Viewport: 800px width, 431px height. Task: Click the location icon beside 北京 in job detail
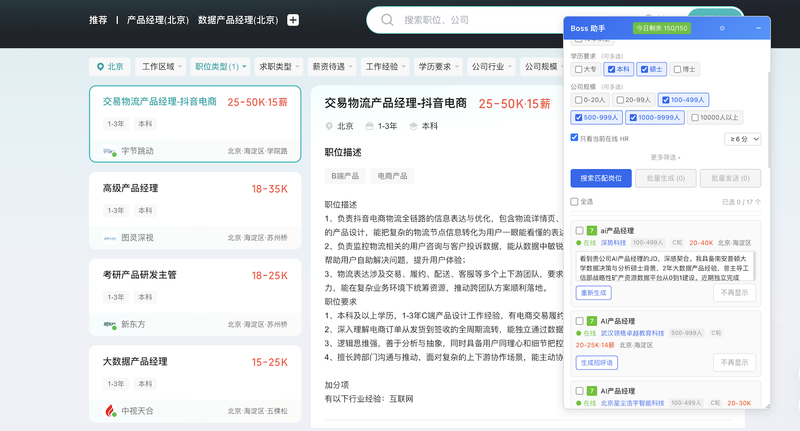[x=329, y=126]
